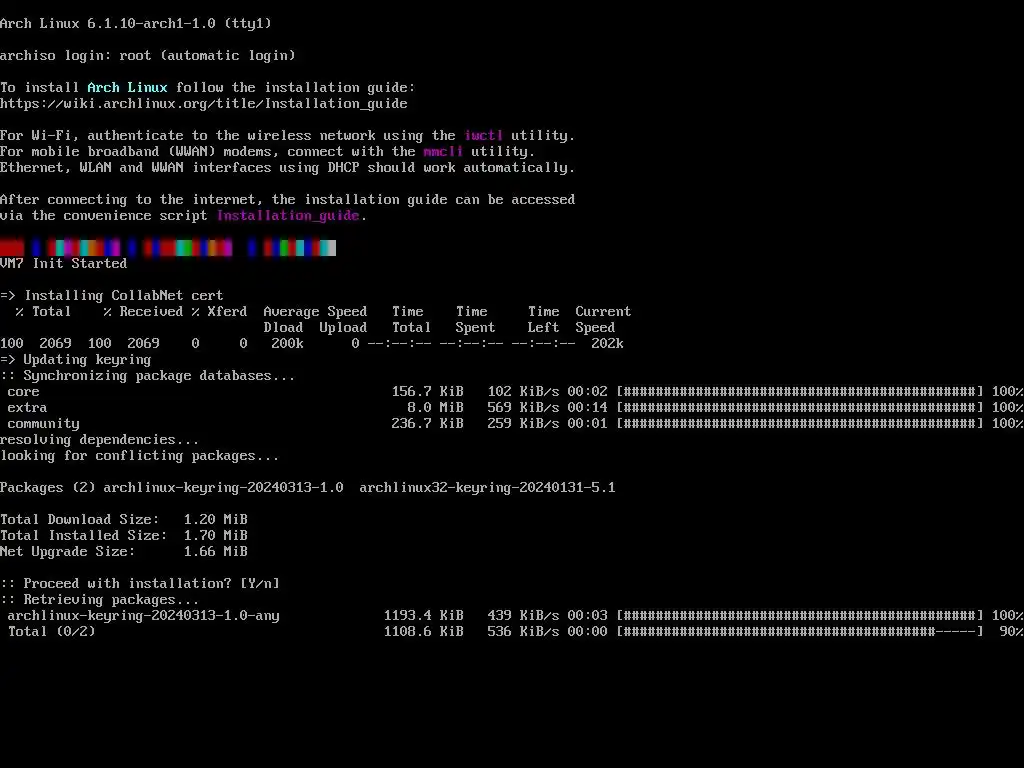Click the 536 KiB/s speed value
This screenshot has width=1024, height=768.
pos(523,632)
